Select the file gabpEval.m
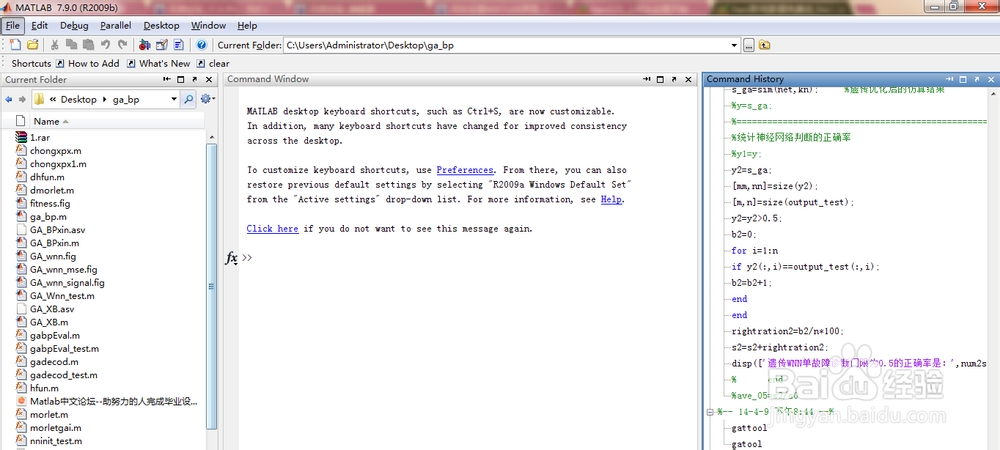 (55, 335)
